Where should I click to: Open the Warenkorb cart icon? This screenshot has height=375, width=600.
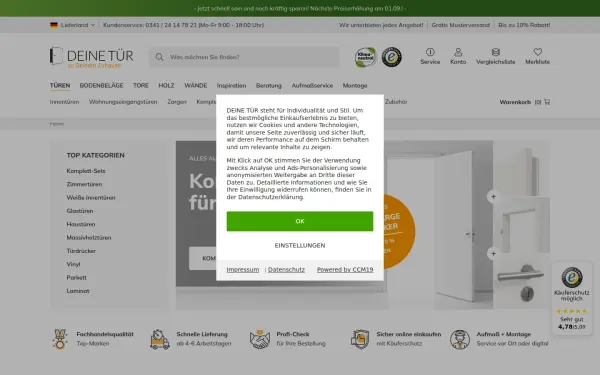547,102
